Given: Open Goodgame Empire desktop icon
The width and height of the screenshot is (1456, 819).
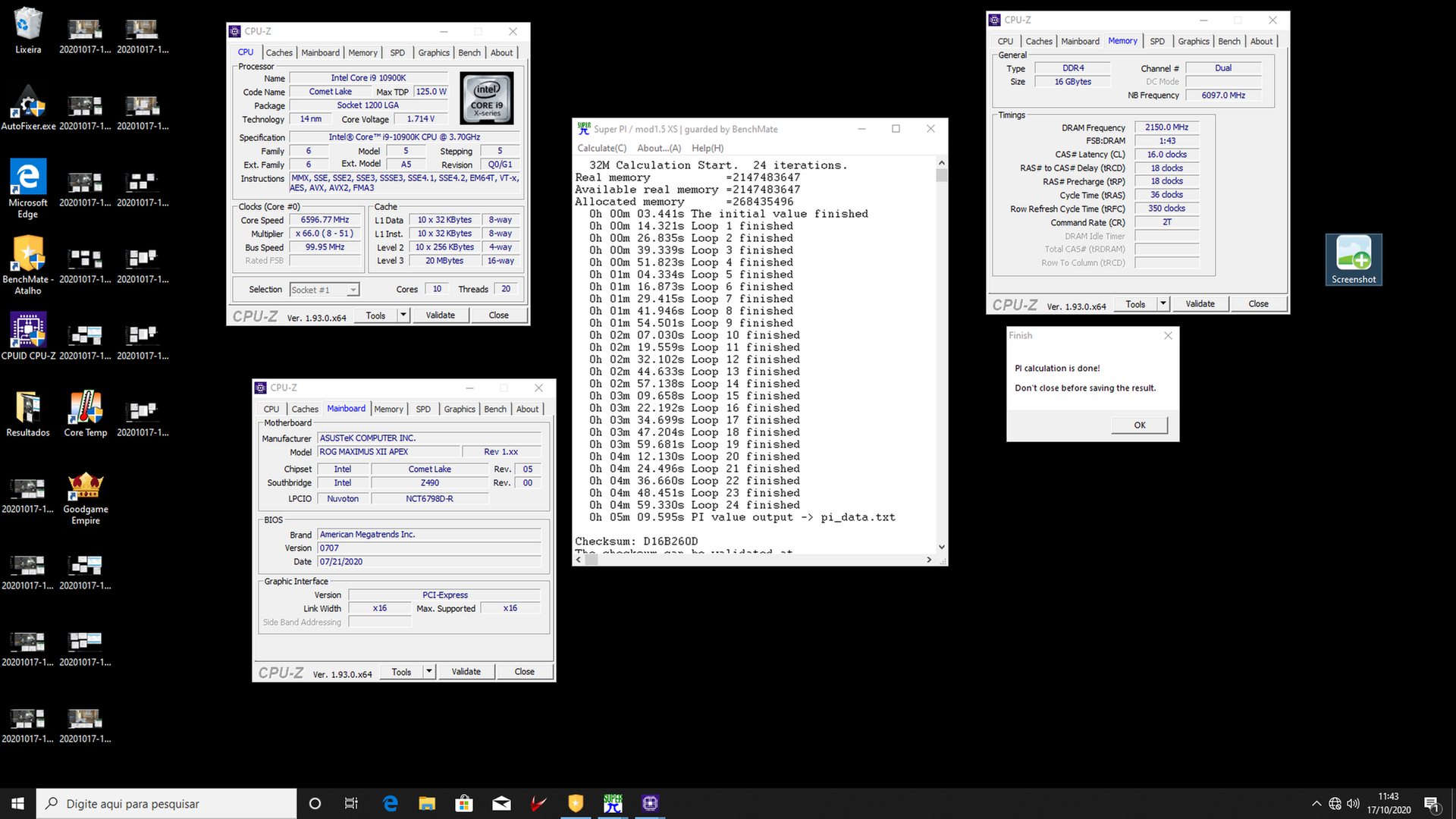Looking at the screenshot, I should click(86, 497).
